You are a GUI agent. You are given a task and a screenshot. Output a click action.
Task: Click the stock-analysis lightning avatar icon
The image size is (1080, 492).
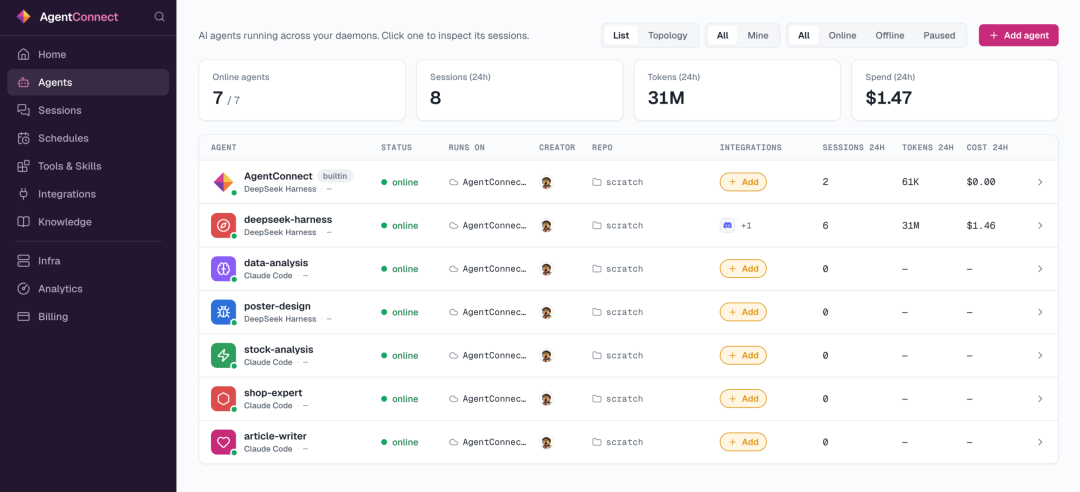(x=223, y=356)
